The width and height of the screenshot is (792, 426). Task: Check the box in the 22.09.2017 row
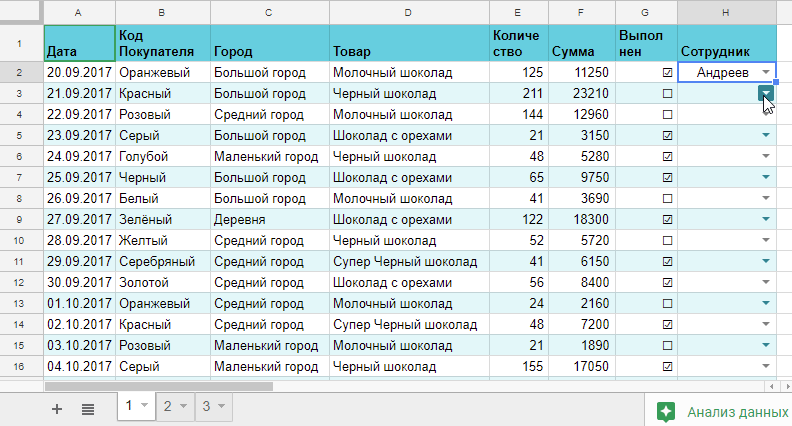point(667,115)
